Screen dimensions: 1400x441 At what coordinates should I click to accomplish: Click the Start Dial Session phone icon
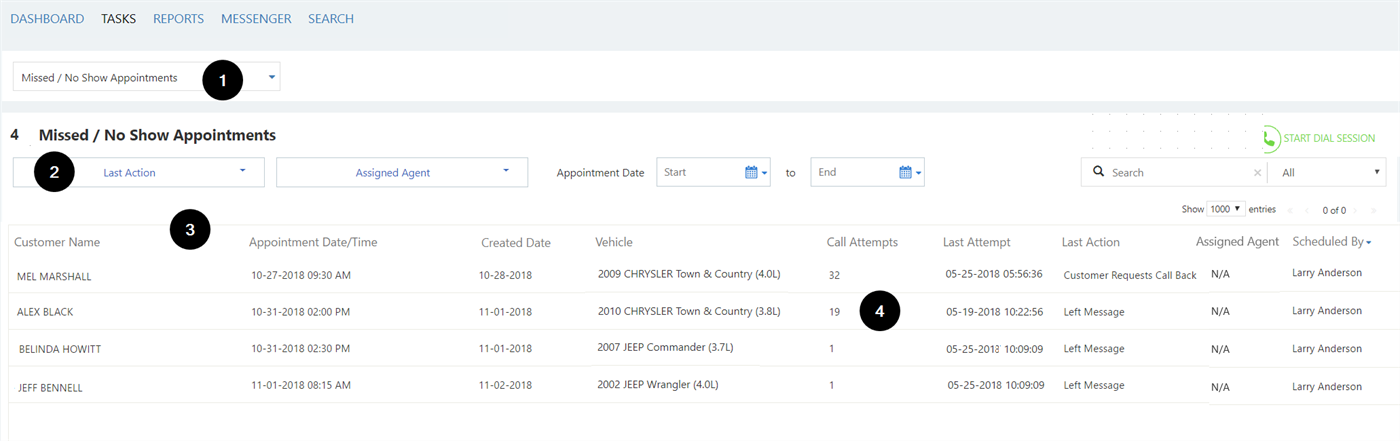pos(1271,139)
